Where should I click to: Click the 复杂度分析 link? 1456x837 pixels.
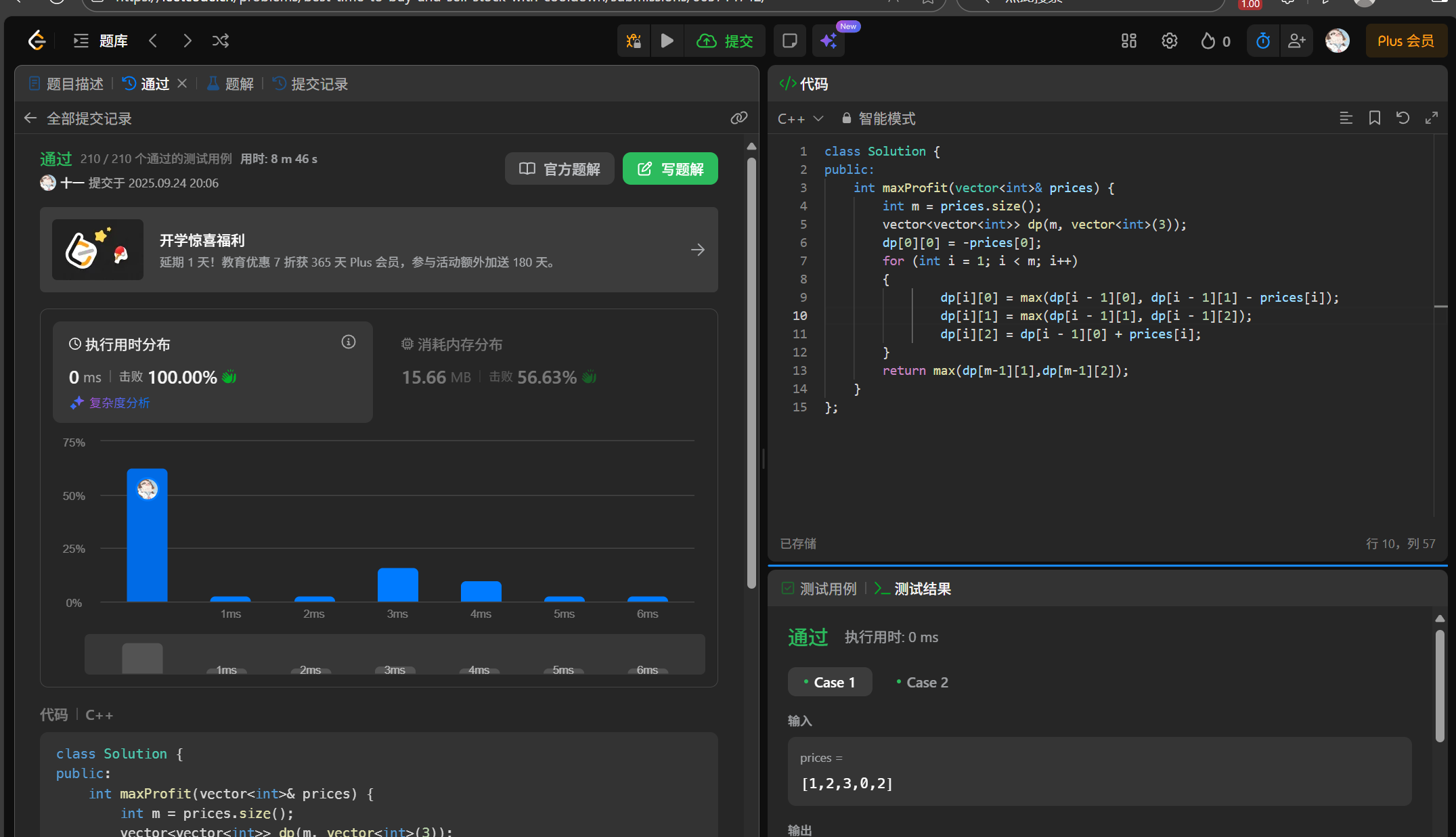point(119,403)
